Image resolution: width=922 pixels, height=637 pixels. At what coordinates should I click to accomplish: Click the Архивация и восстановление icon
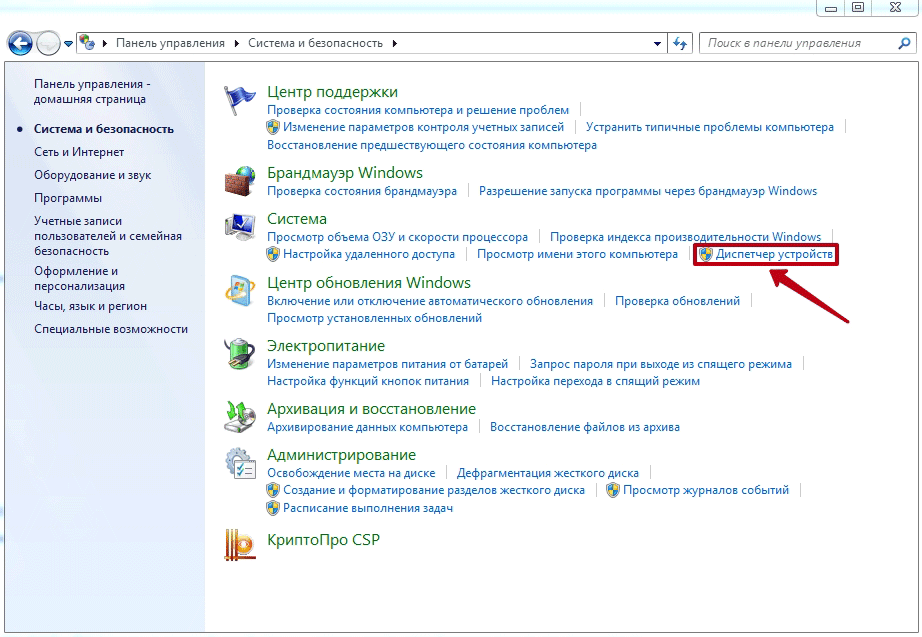coord(240,418)
